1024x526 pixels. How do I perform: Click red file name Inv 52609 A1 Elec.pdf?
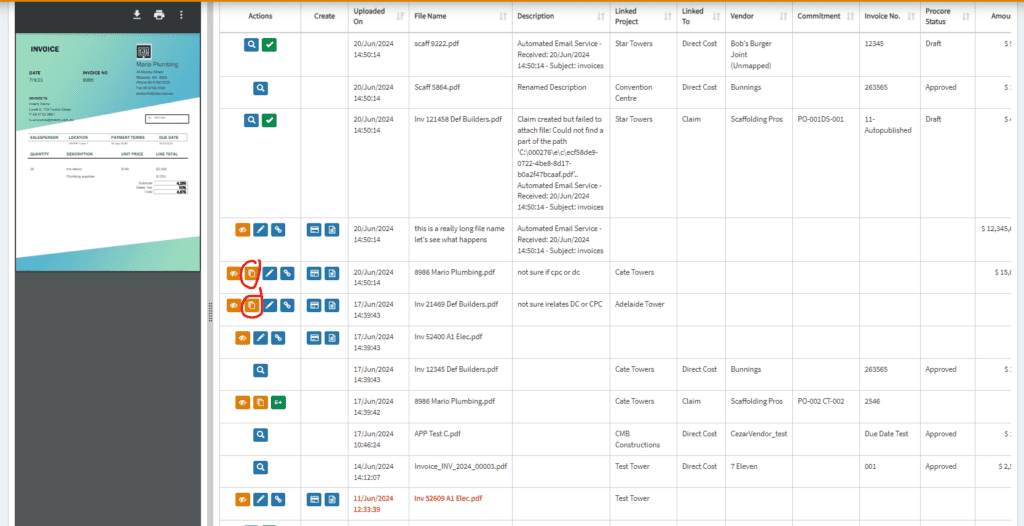447,498
